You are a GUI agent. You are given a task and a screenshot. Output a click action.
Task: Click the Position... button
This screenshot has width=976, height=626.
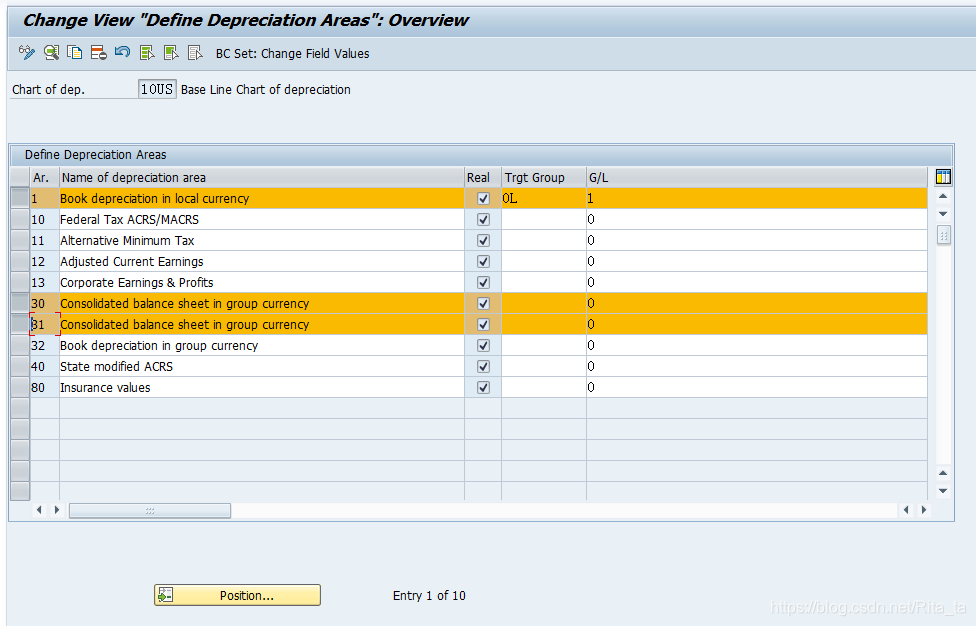tap(237, 595)
